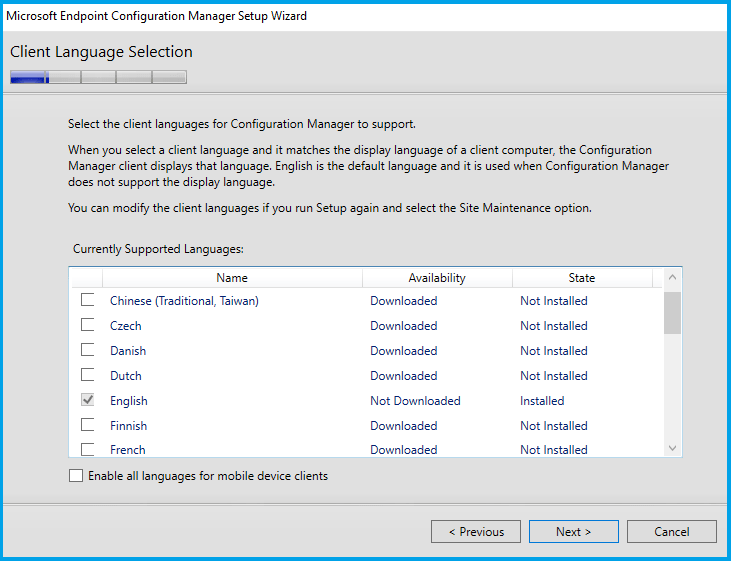Enable the Czech language checkbox
Screen dimensions: 731x561
(x=88, y=325)
